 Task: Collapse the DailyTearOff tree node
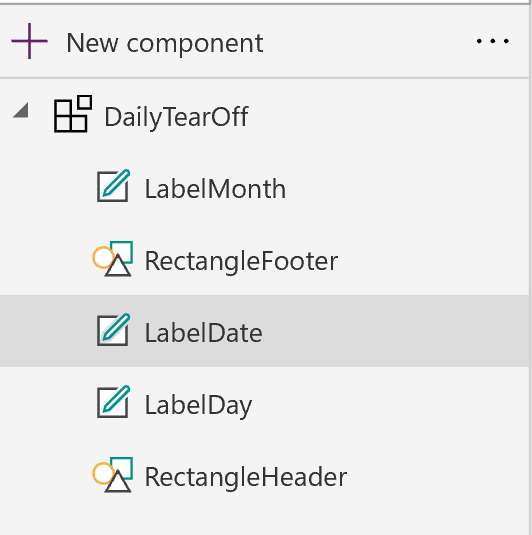[x=20, y=111]
